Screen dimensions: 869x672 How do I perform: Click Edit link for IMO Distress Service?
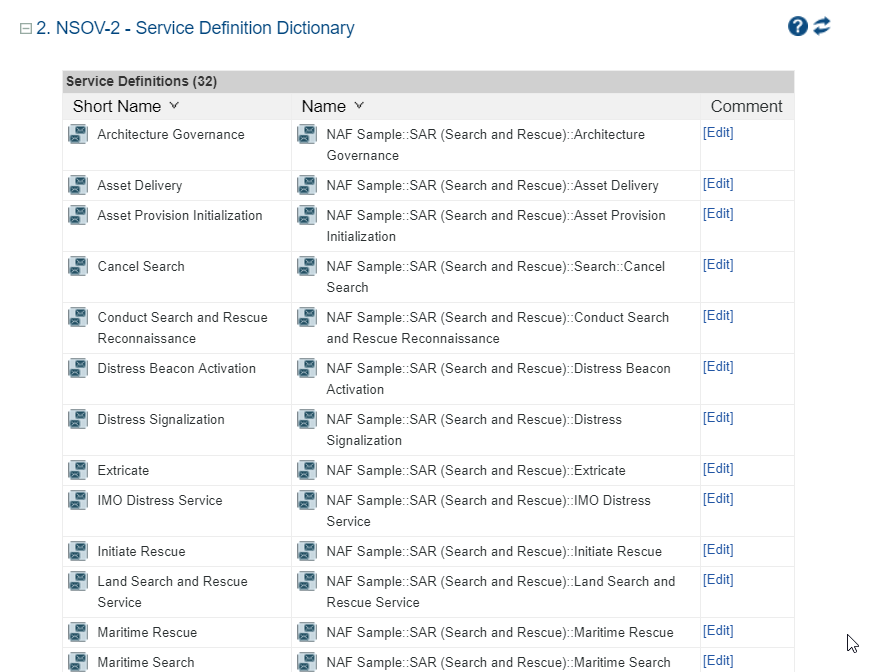tap(718, 499)
